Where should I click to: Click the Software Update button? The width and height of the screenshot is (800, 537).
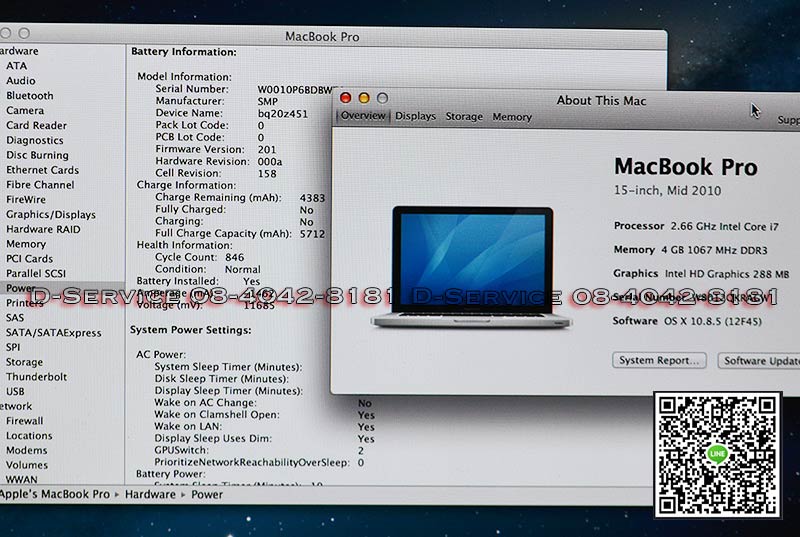tap(759, 361)
